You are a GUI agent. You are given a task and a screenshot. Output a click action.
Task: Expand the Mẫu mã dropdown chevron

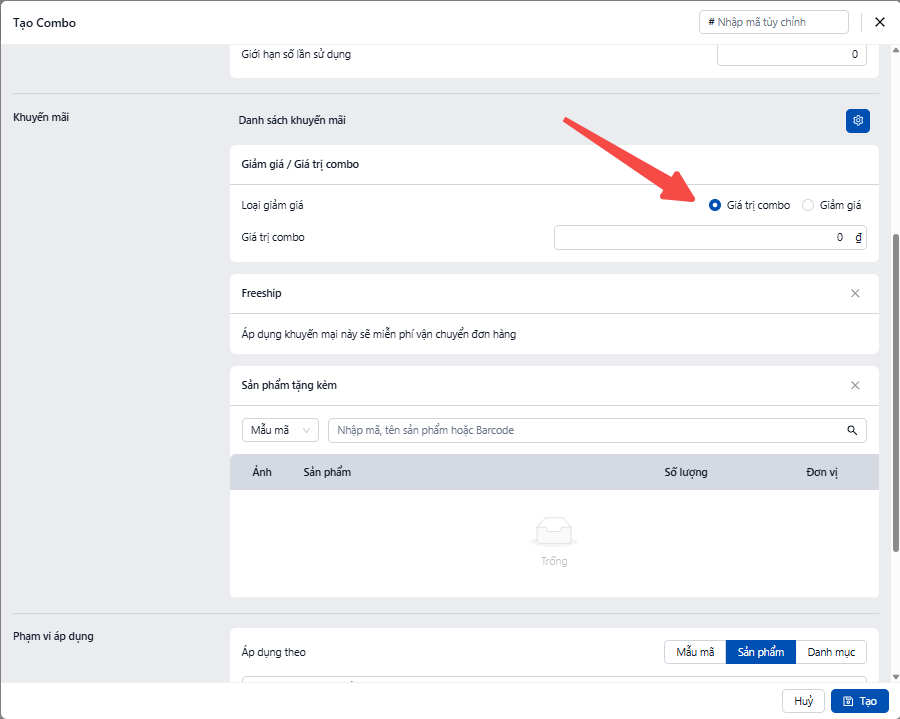click(x=306, y=430)
